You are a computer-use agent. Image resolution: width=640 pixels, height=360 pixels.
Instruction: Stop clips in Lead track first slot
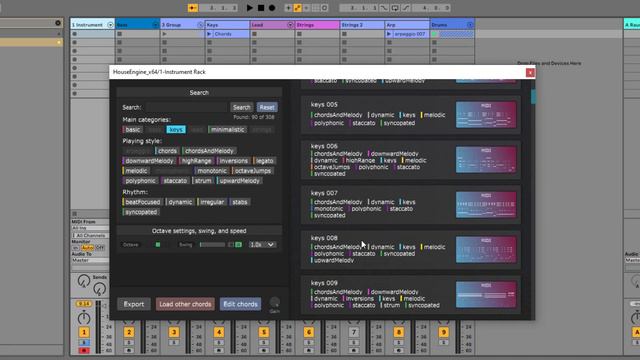tap(254, 34)
